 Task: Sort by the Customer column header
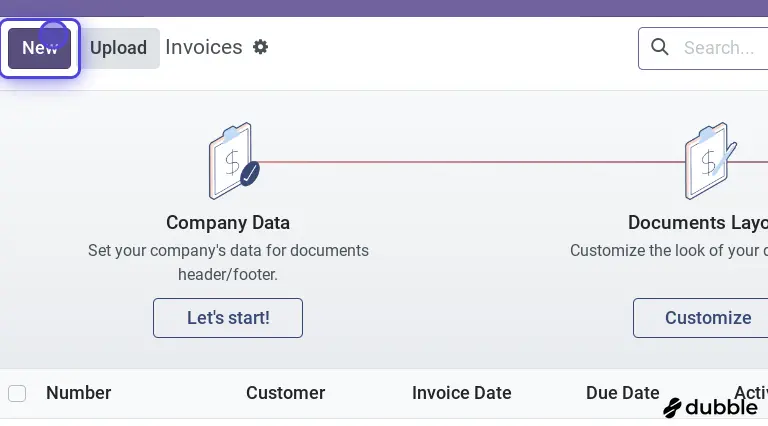pyautogui.click(x=285, y=393)
